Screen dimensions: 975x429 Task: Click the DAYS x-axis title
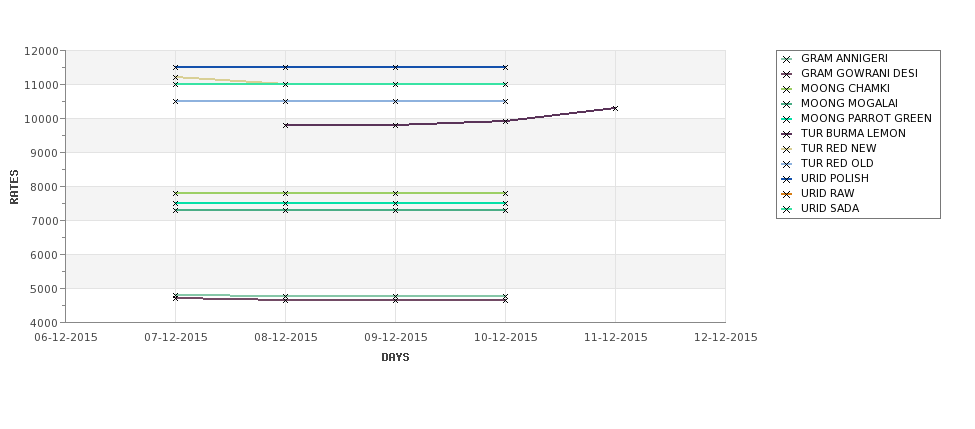coord(395,358)
